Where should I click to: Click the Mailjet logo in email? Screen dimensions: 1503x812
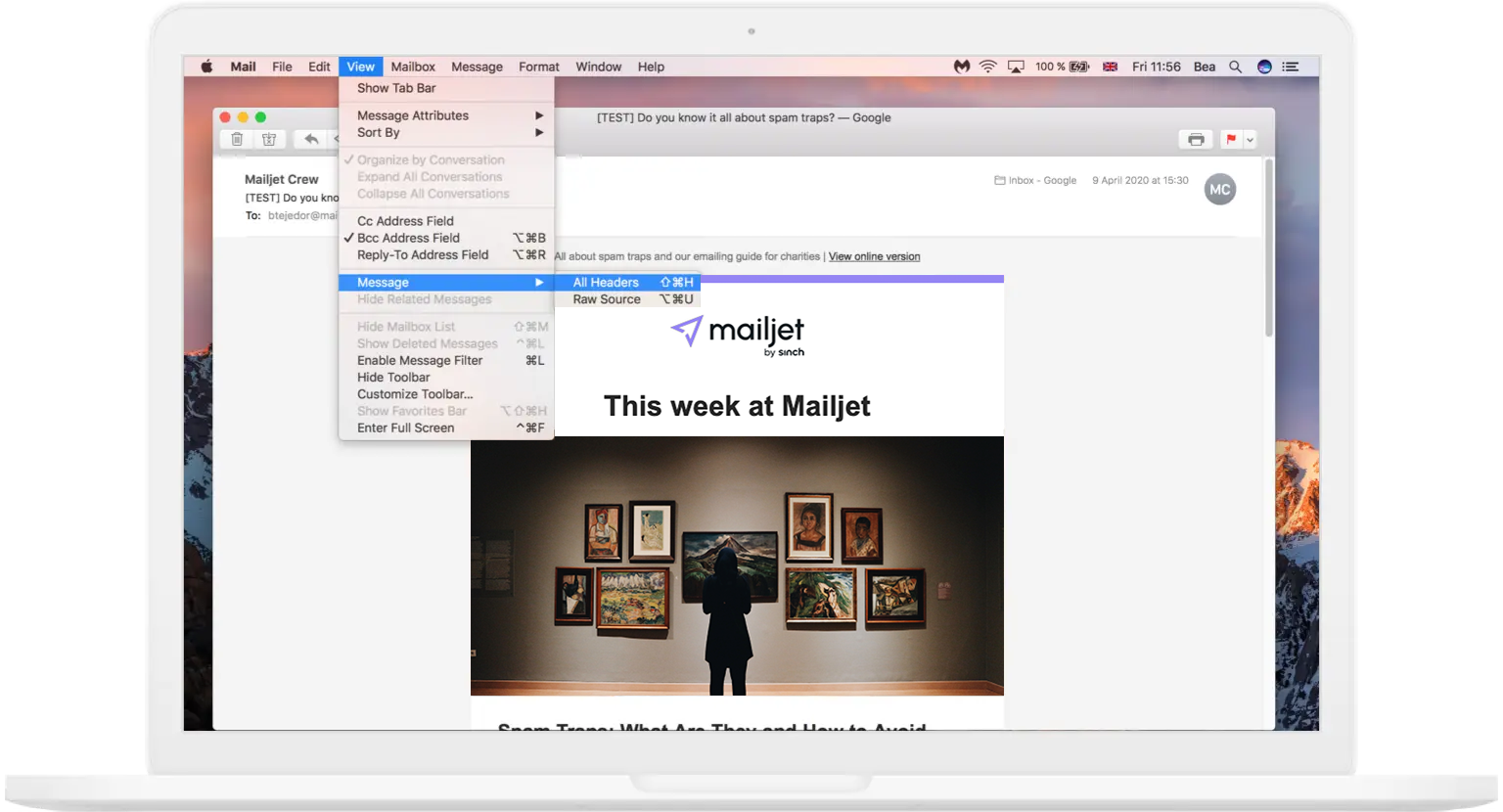[x=738, y=336]
